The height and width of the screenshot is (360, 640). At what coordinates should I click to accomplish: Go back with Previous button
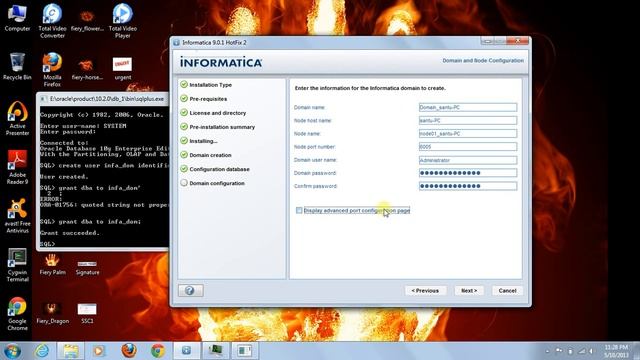tap(425, 291)
